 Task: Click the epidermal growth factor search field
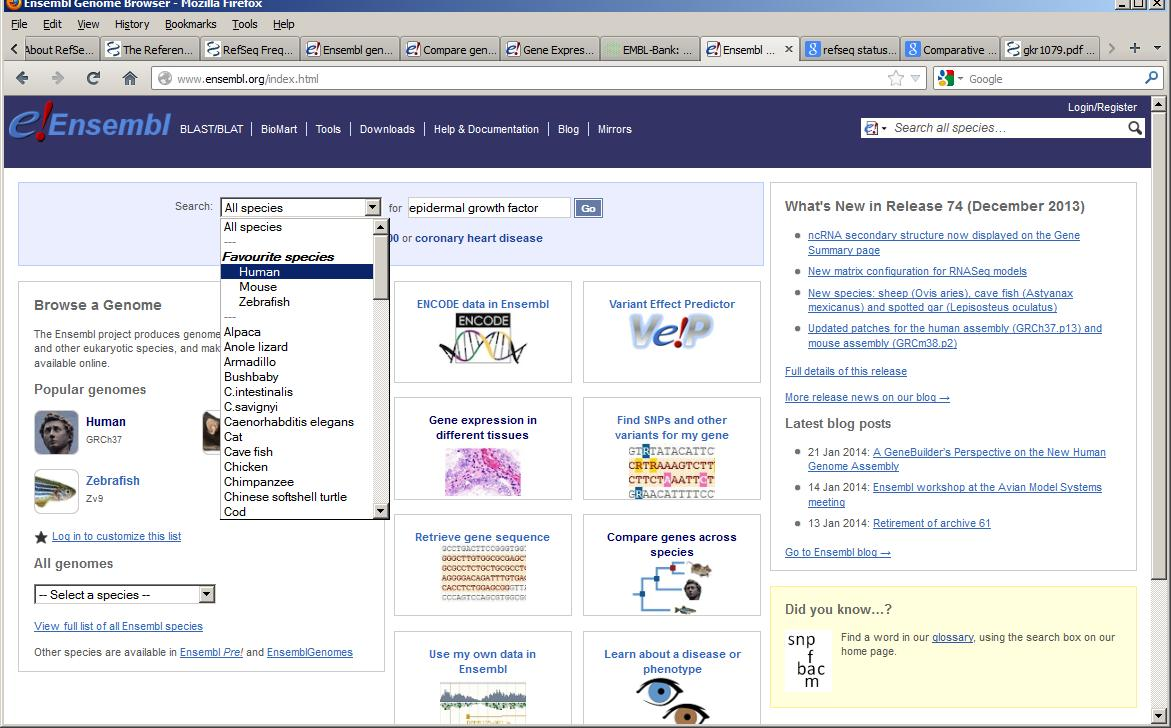[488, 208]
